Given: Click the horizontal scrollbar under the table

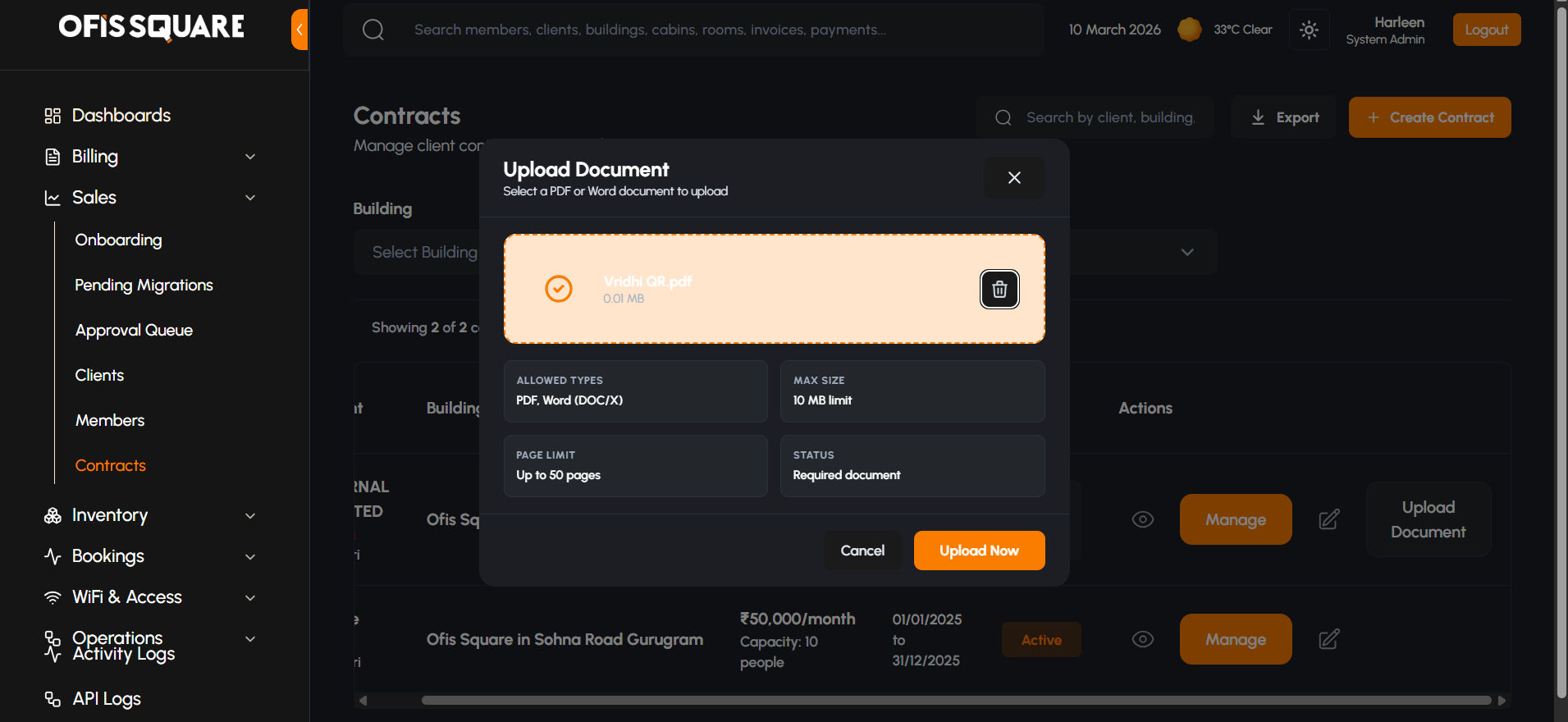Looking at the screenshot, I should pyautogui.click(x=955, y=701).
